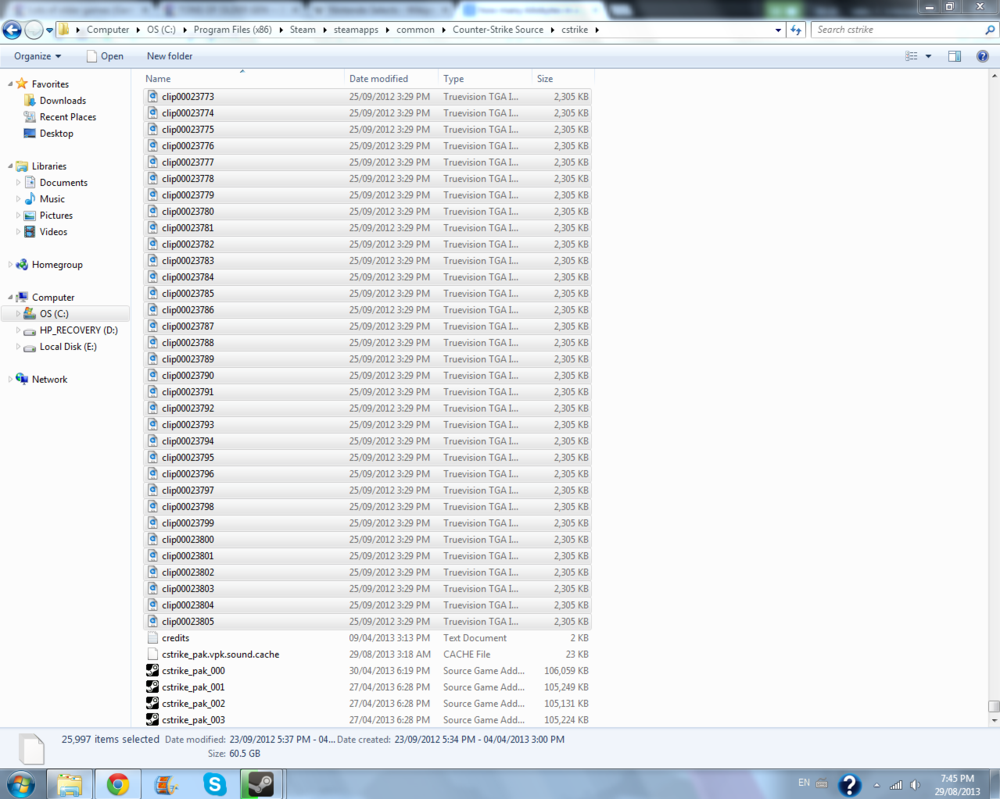1000x799 pixels.
Task: Click the change view icon
Action: click(x=911, y=56)
